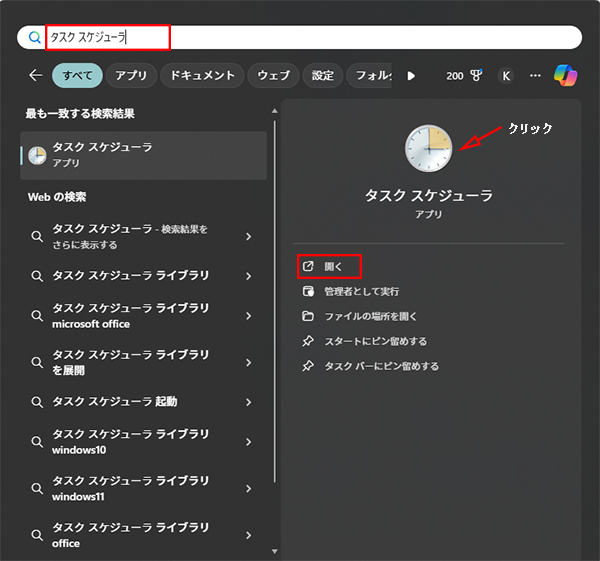600x561 pixels.
Task: Expand chevron for first タスク スケジューラ ライブラリ suggestion
Action: click(x=249, y=276)
